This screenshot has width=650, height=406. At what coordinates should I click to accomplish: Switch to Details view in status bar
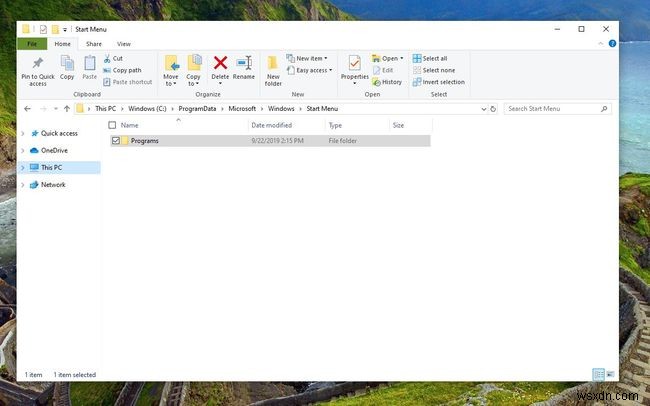(599, 374)
